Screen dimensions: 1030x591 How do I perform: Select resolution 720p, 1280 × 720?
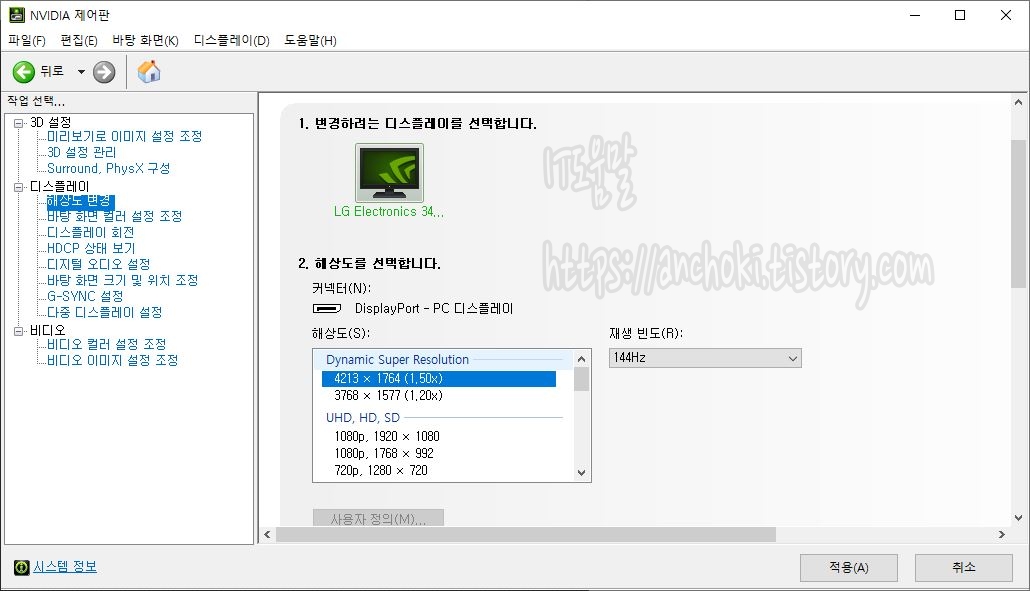tap(381, 470)
